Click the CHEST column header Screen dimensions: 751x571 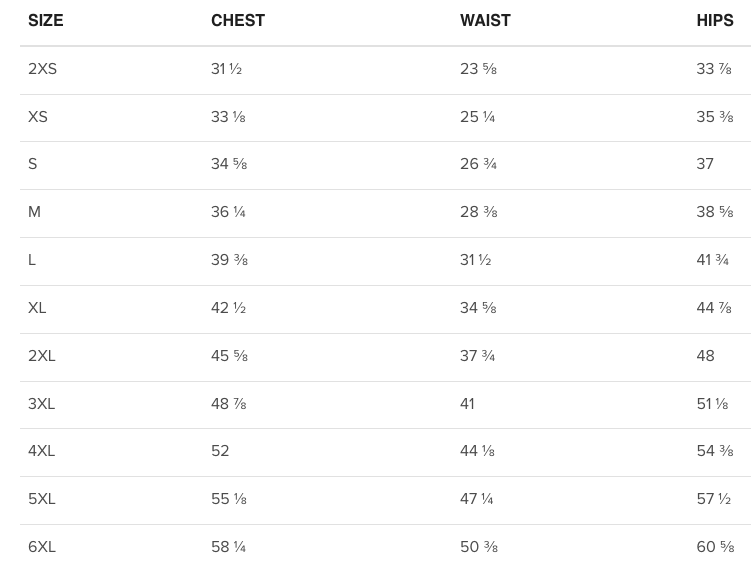tap(238, 21)
